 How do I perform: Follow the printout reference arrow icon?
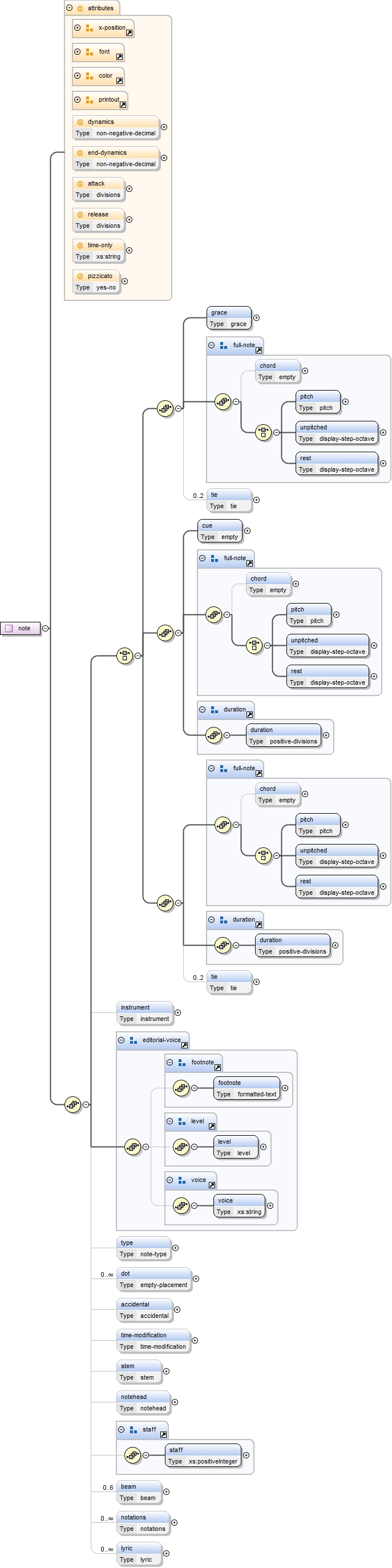coord(123,104)
